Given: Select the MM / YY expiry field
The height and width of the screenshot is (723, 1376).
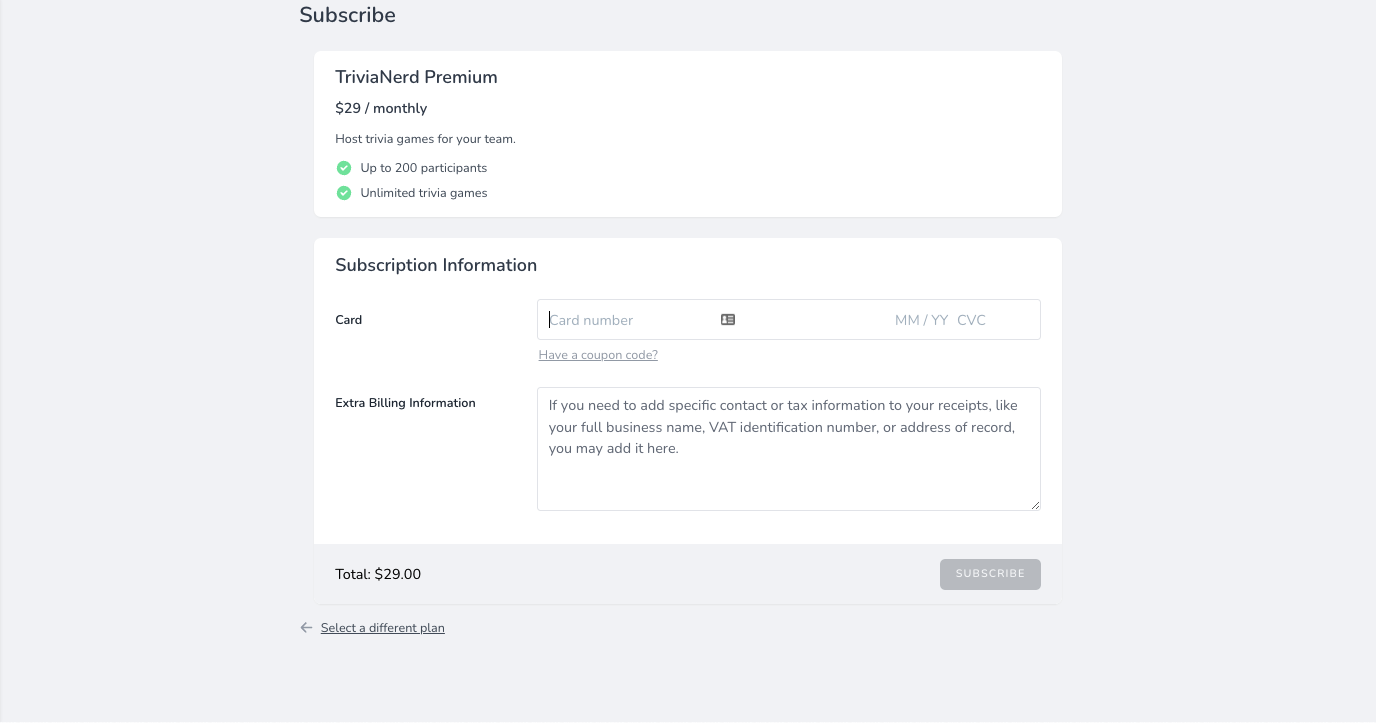Looking at the screenshot, I should (x=921, y=319).
